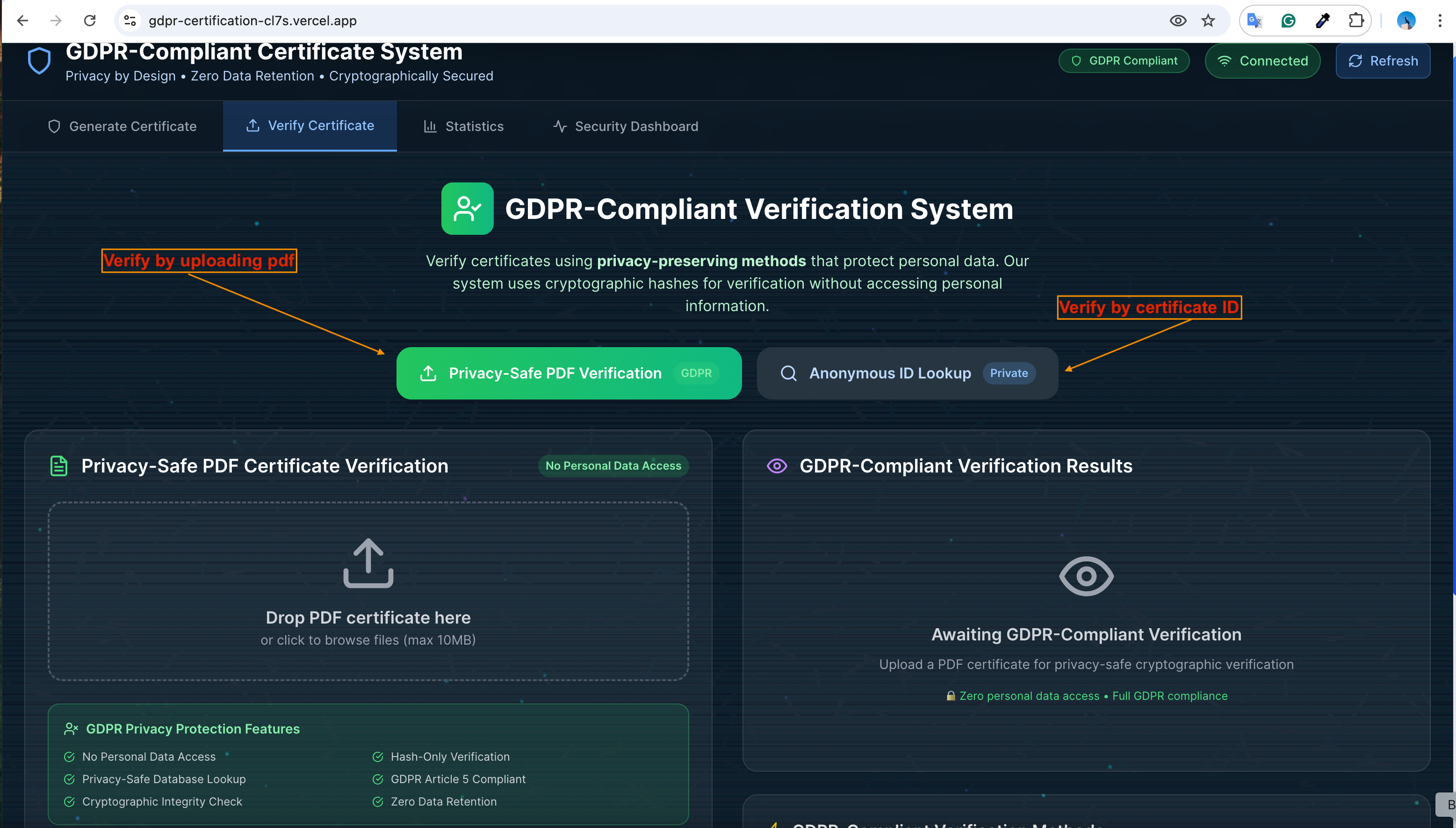Viewport: 1456px width, 828px height.
Task: Open site information icon in address bar
Action: point(130,21)
